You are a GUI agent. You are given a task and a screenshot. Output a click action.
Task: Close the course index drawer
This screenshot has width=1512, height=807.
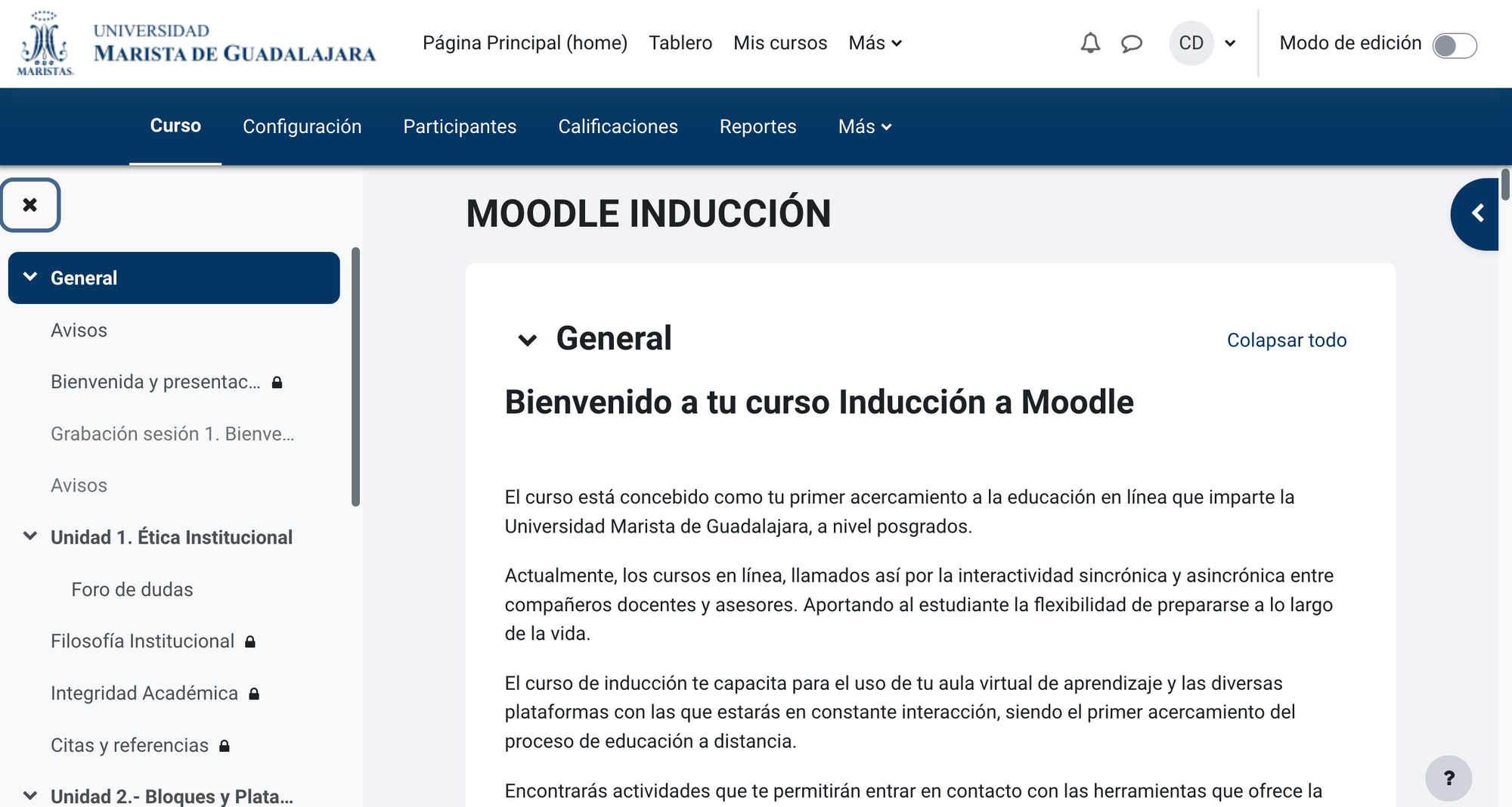30,205
